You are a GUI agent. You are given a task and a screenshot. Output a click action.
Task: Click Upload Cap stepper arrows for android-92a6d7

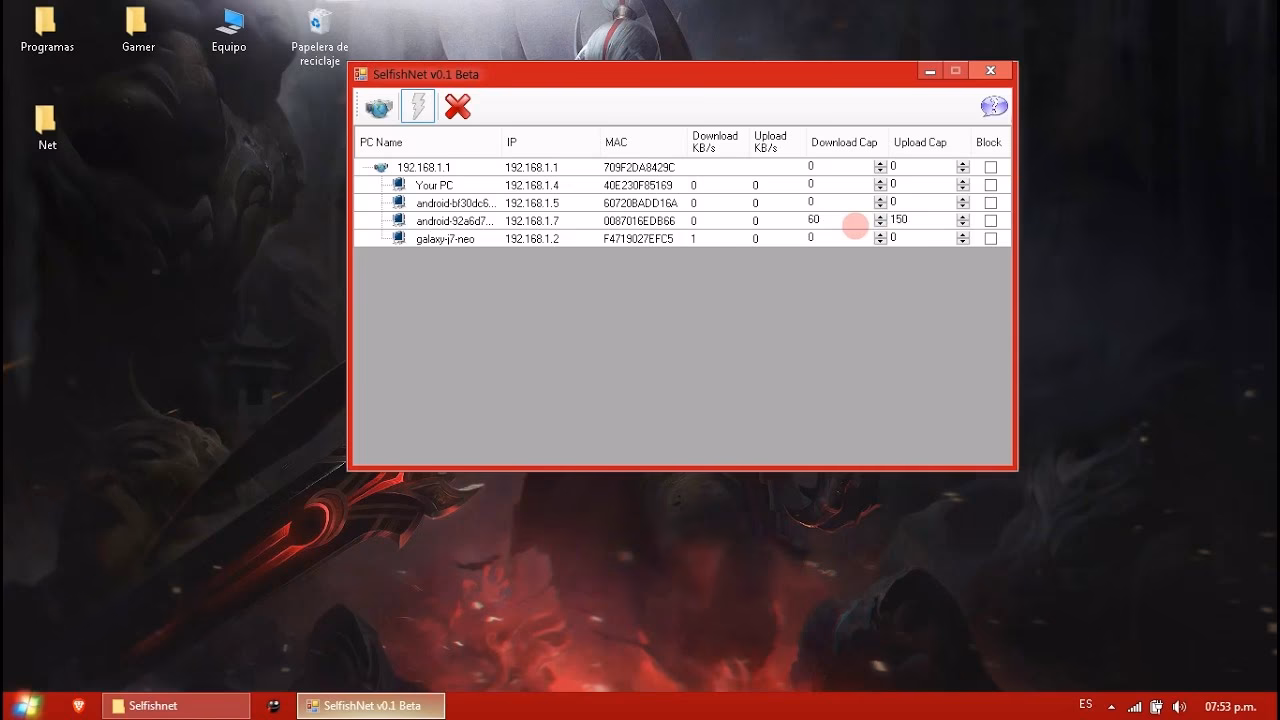[x=963, y=220]
